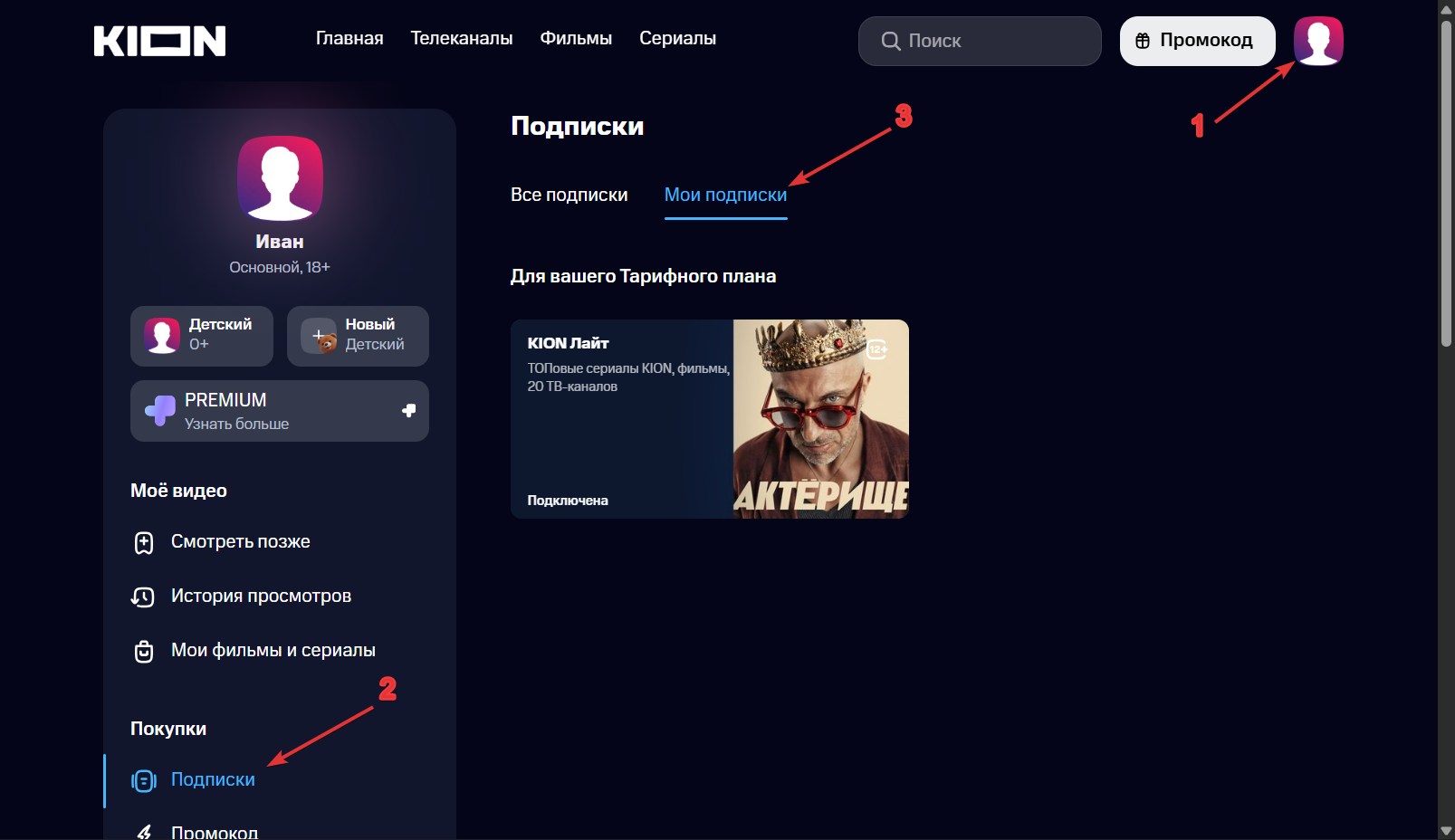The height and width of the screenshot is (840, 1455).
Task: Open the profile avatar in header
Action: click(1317, 41)
